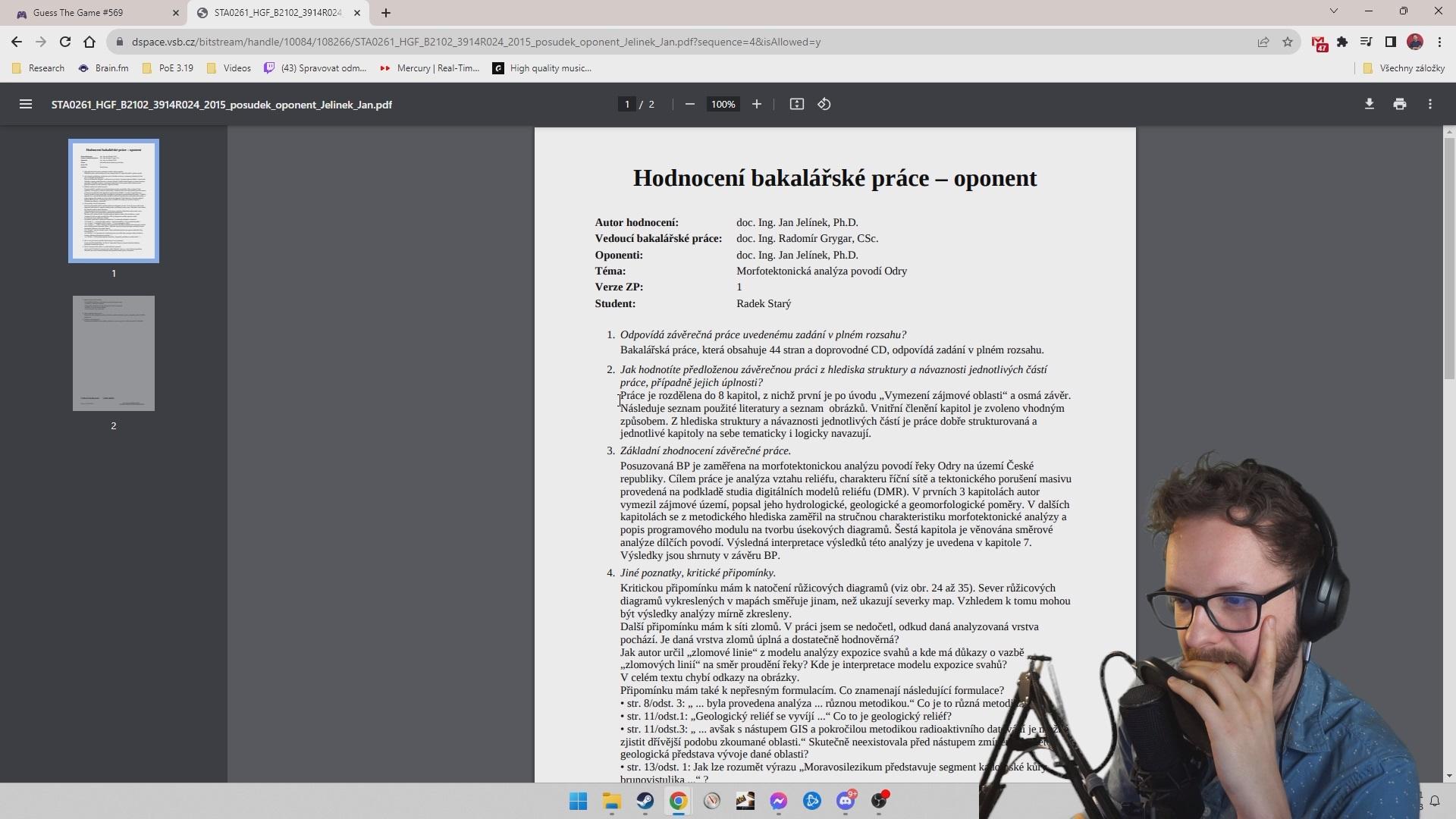Open the Windows Start menu
The height and width of the screenshot is (819, 1456).
point(579,801)
